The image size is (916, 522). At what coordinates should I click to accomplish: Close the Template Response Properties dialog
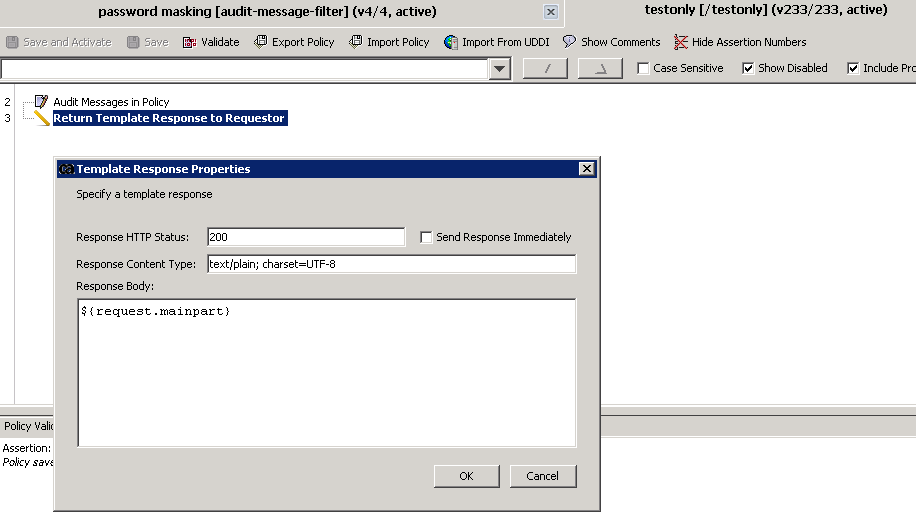[587, 169]
